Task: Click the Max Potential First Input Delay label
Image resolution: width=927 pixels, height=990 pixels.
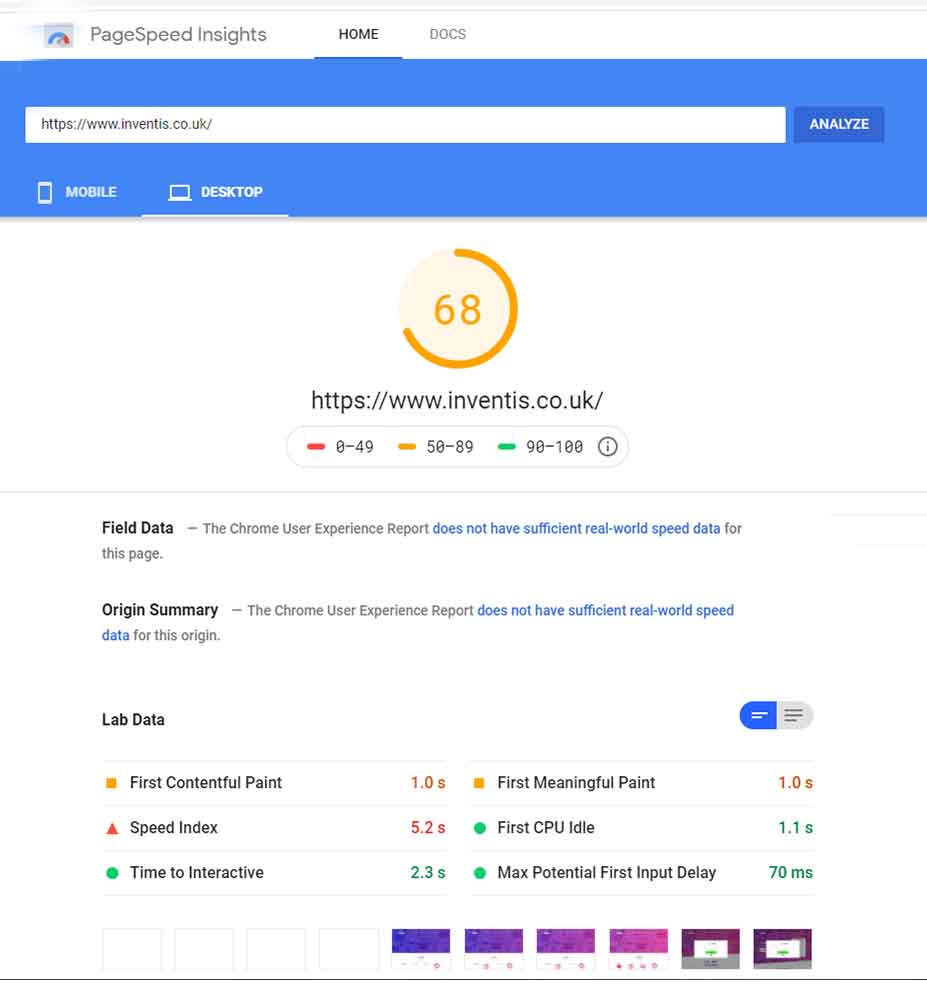Action: click(607, 873)
